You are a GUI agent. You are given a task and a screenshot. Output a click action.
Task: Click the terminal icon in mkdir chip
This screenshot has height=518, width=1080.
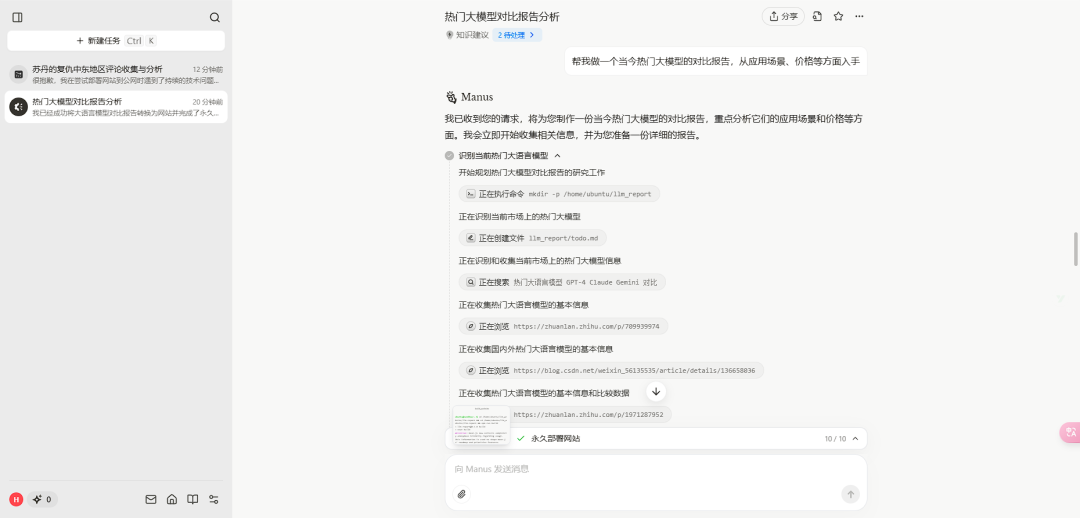[x=471, y=194]
